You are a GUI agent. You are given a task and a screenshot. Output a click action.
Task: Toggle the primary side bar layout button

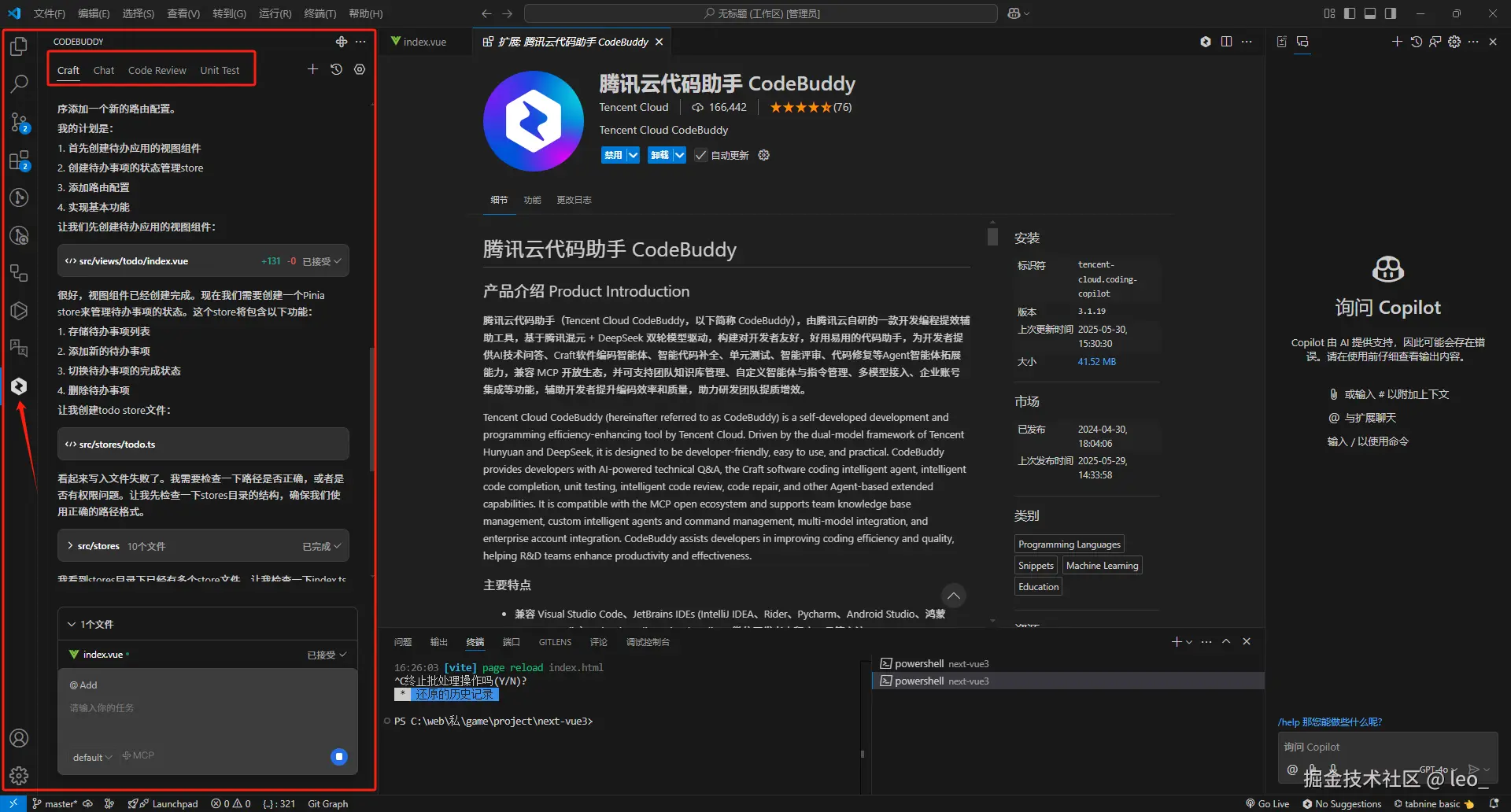pos(1350,13)
